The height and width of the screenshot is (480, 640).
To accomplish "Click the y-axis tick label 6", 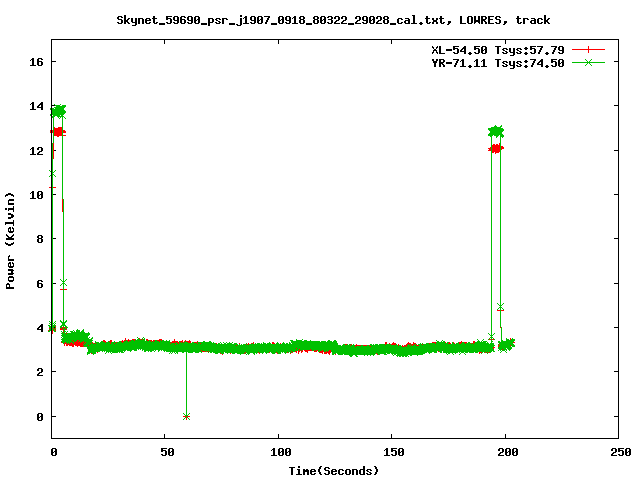I will tap(40, 284).
